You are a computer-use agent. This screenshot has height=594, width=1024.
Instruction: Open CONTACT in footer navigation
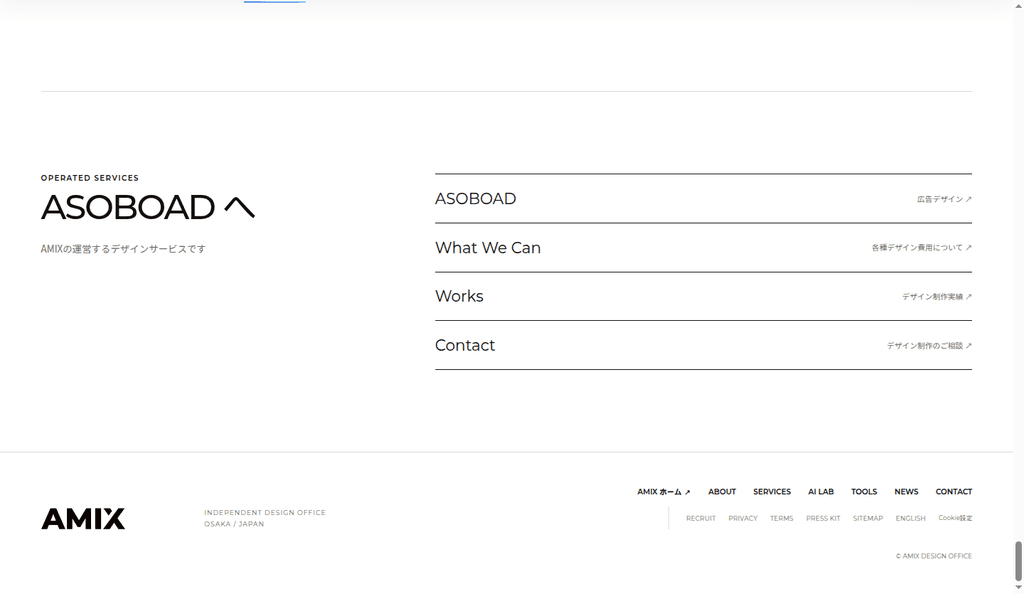click(x=953, y=492)
